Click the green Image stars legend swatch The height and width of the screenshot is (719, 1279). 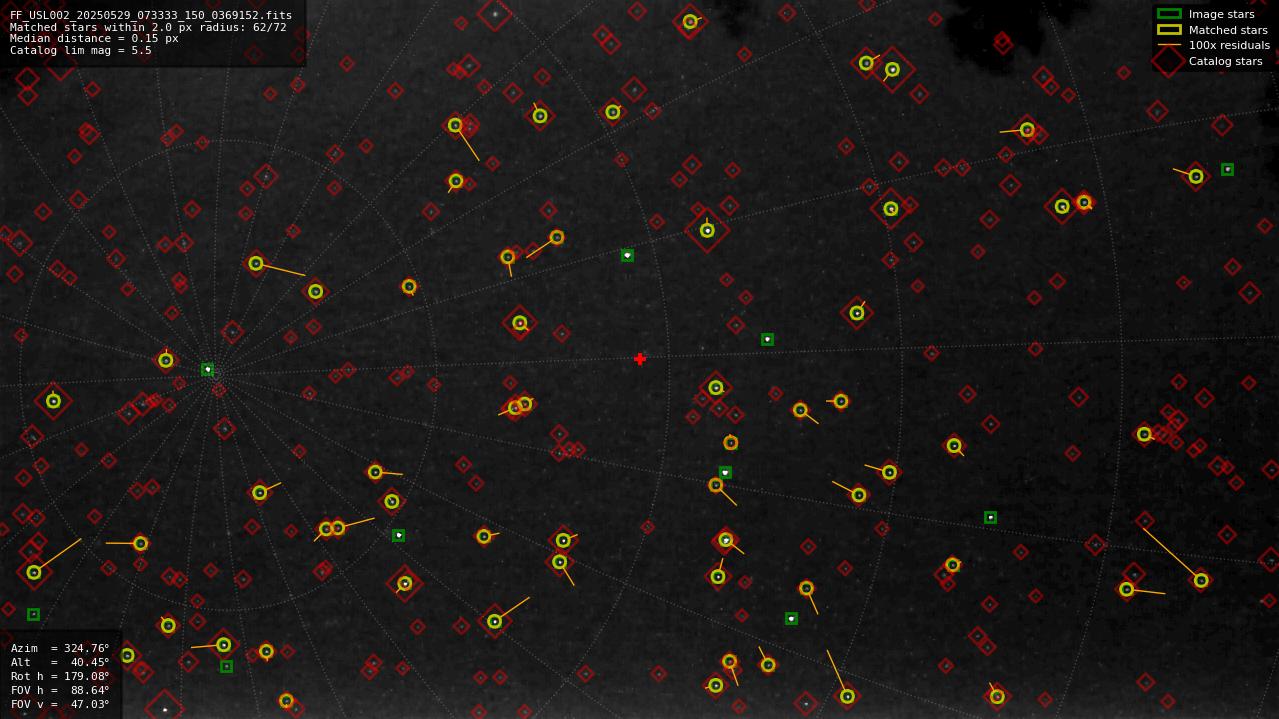tap(1168, 14)
